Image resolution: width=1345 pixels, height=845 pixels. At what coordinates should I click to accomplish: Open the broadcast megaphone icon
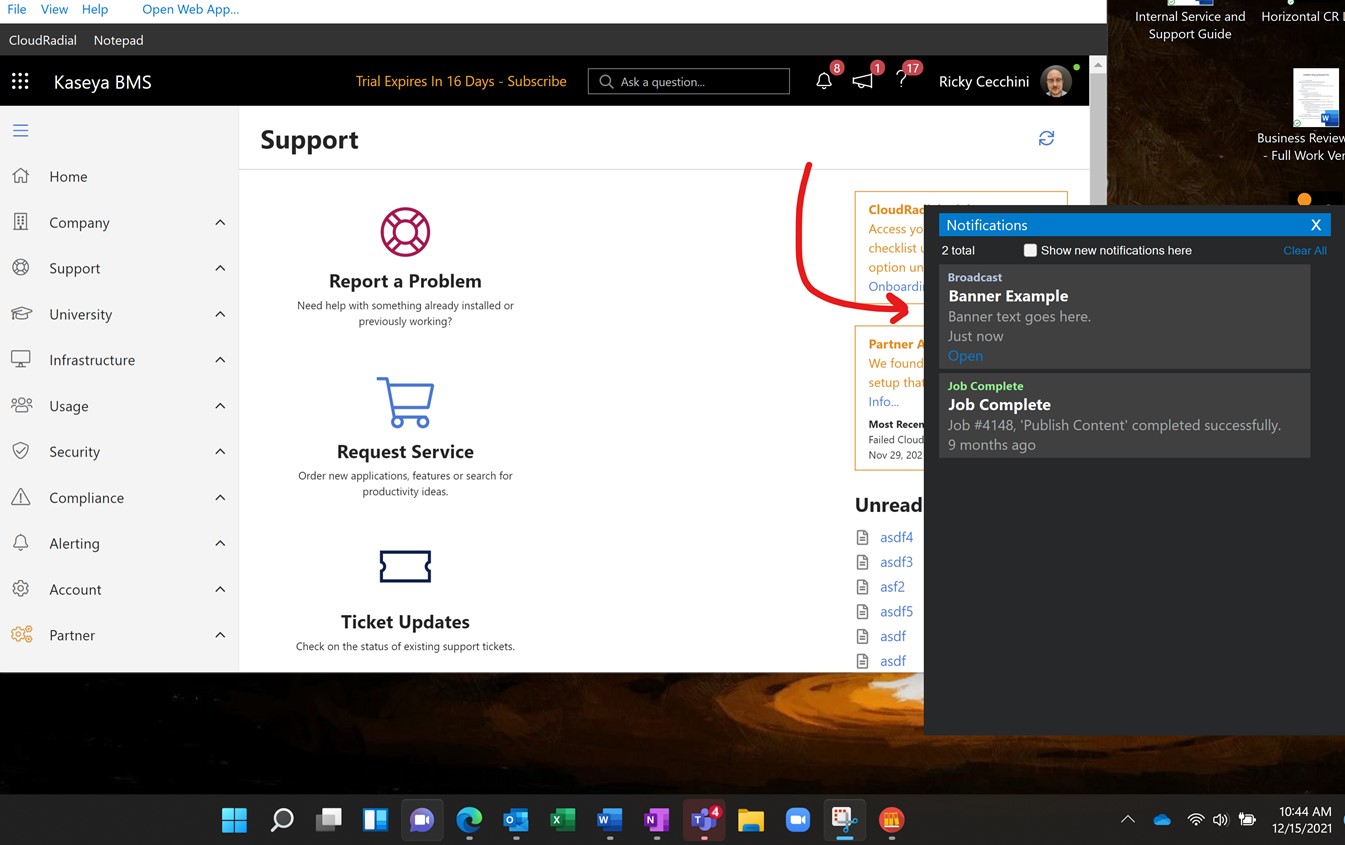click(863, 82)
